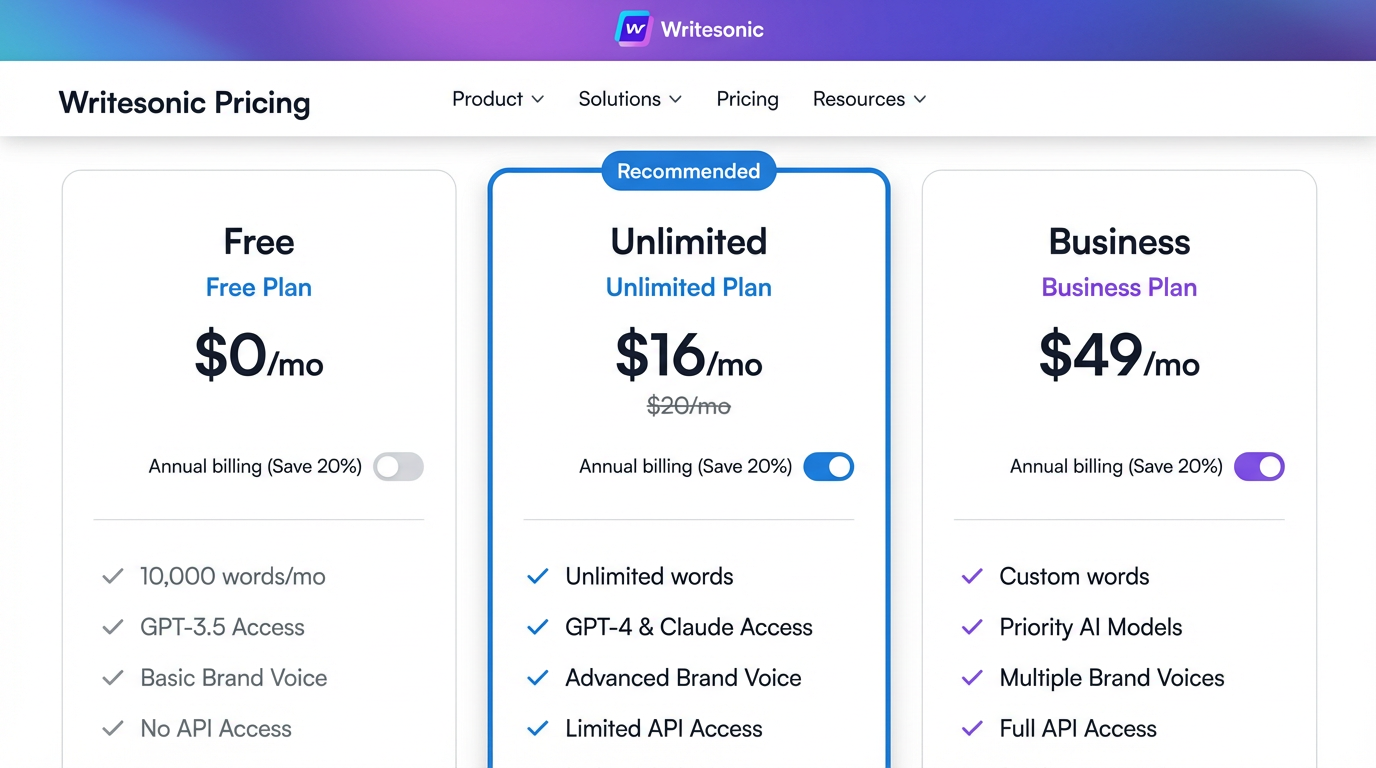Click the checkmark beside Advanced Brand Voice
The height and width of the screenshot is (768, 1376).
(x=537, y=678)
